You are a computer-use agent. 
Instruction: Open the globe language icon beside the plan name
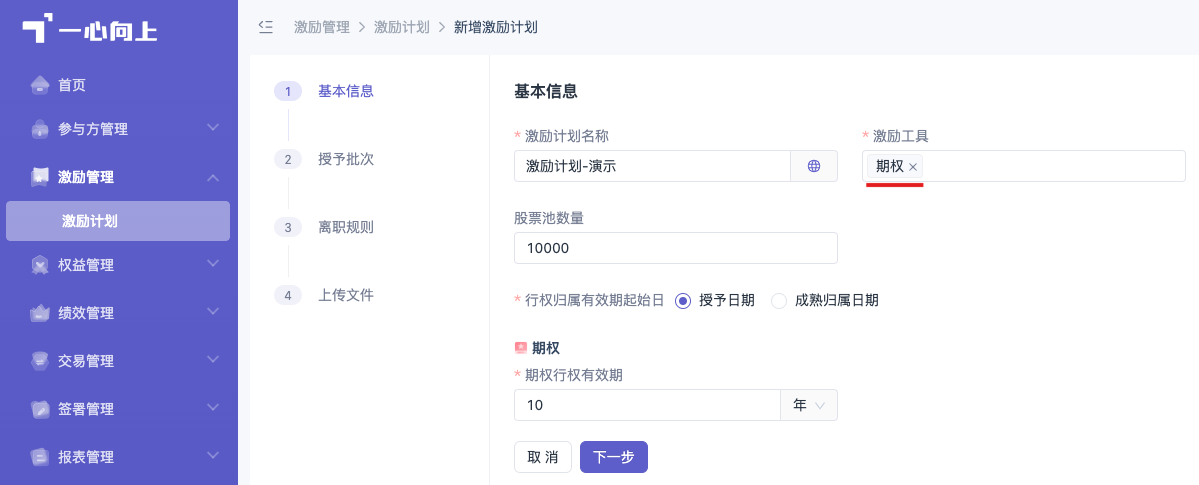point(814,166)
